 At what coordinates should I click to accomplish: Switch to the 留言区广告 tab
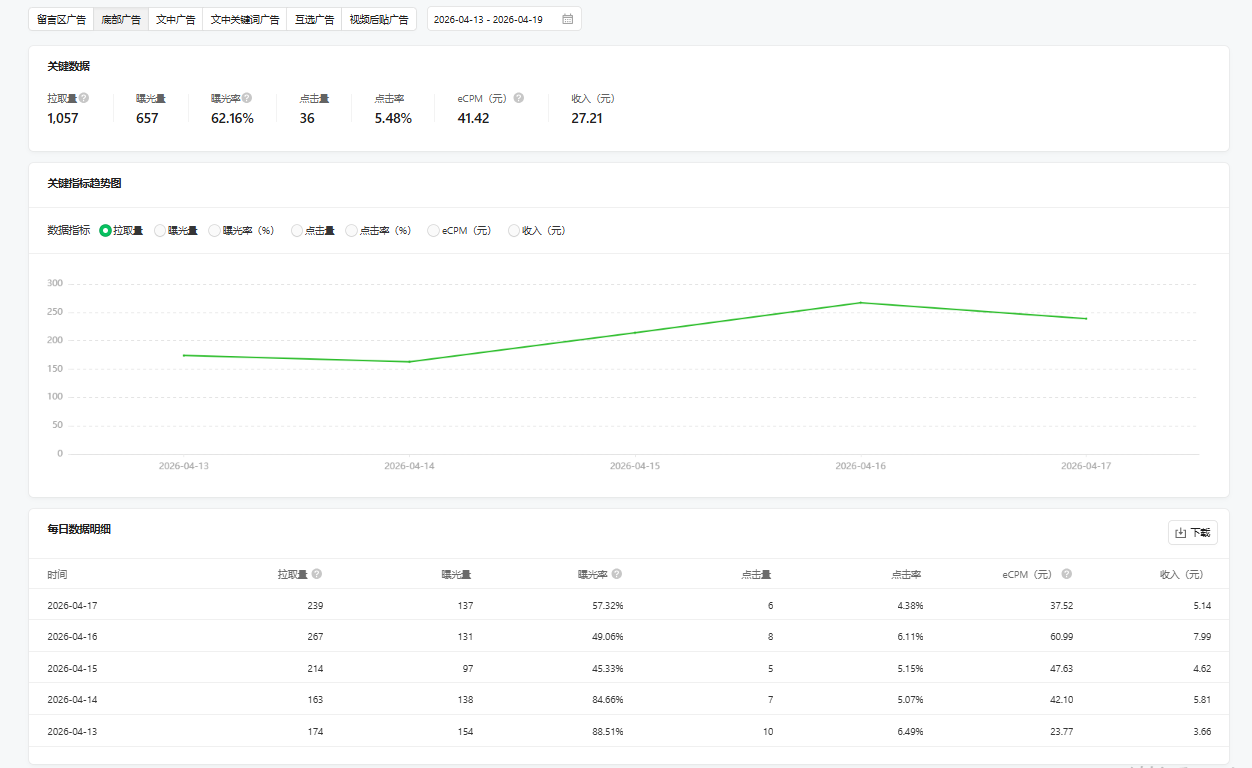click(61, 19)
